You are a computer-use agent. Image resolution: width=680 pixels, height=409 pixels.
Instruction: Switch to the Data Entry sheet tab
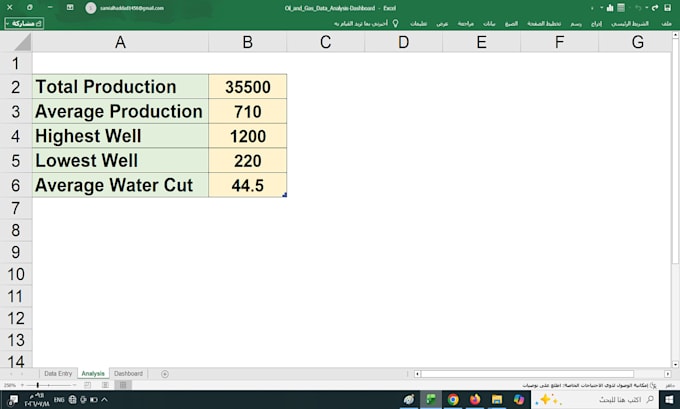[x=58, y=373]
